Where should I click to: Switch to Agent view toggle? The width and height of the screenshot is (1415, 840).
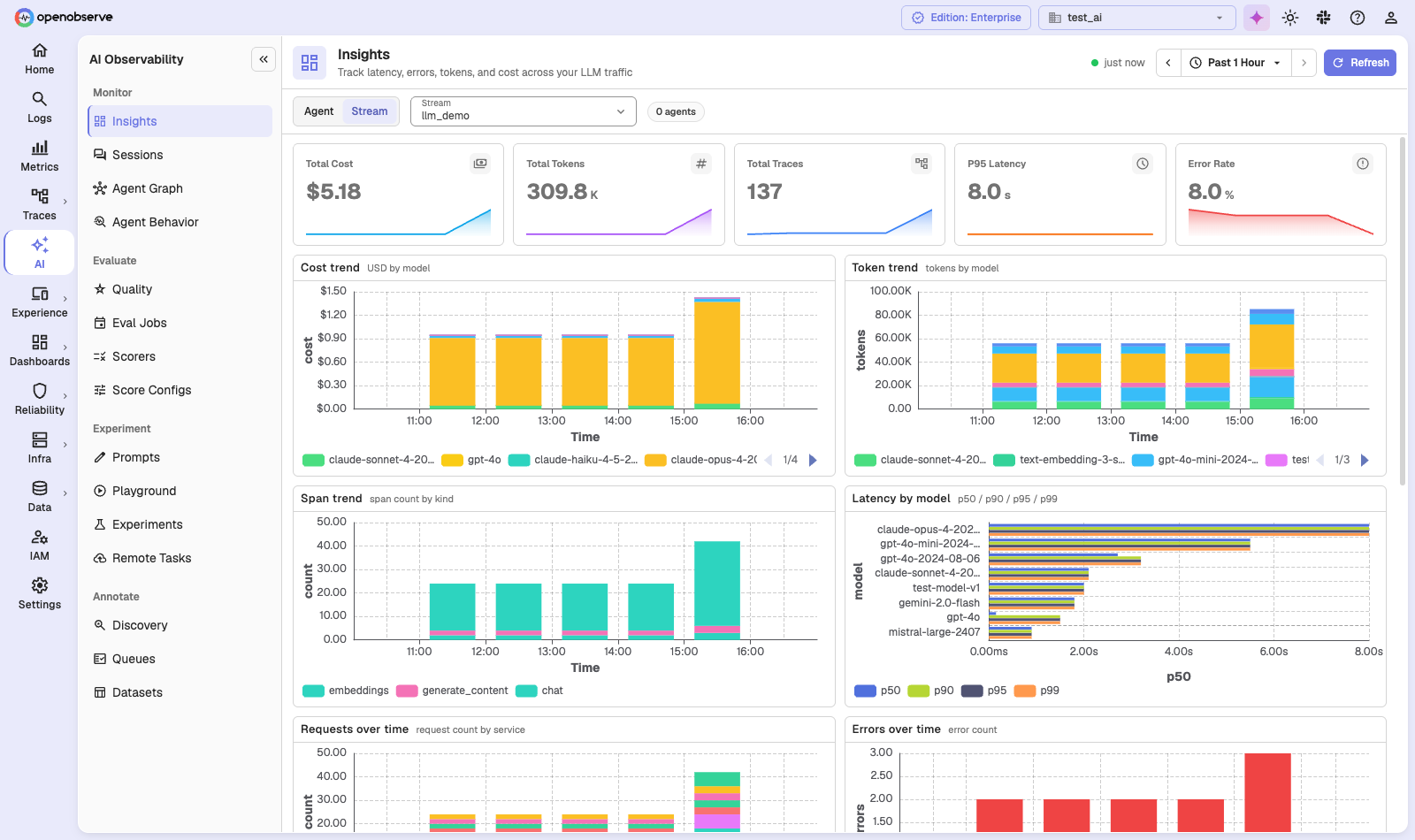click(318, 111)
